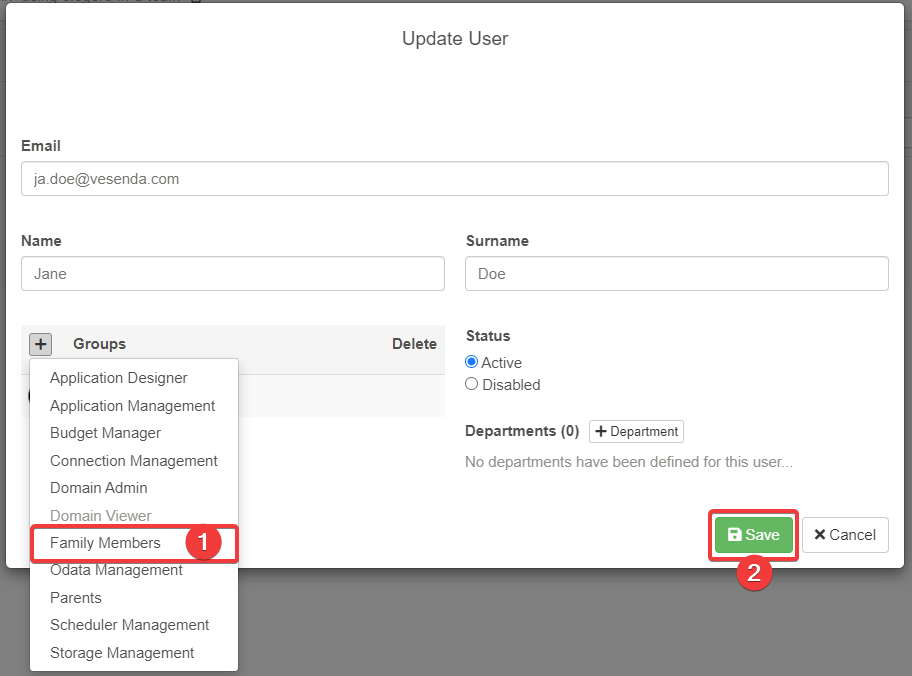The width and height of the screenshot is (912, 676).
Task: Click the Cancel button
Action: 844,535
